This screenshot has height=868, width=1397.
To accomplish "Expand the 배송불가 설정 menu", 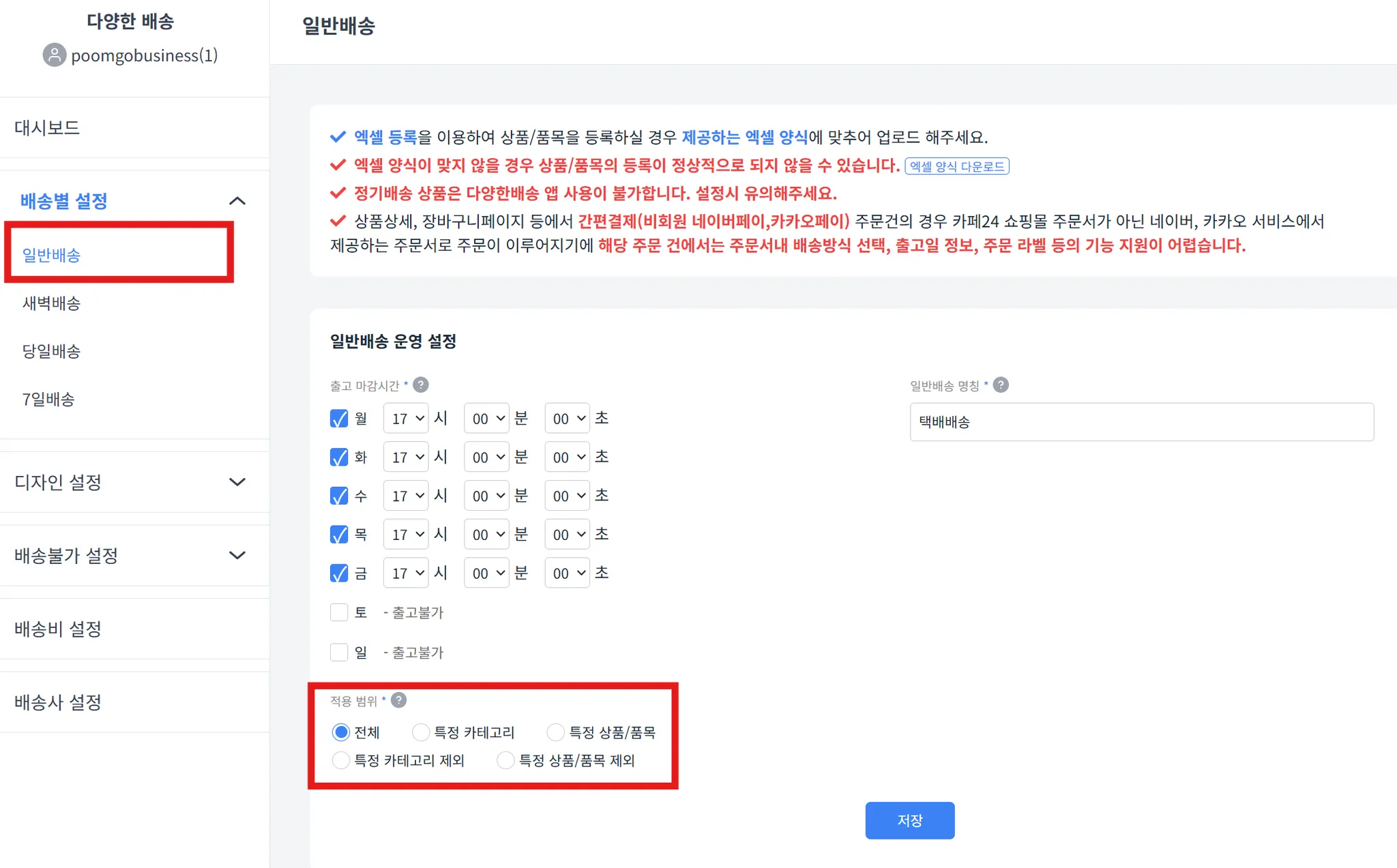I will (237, 555).
